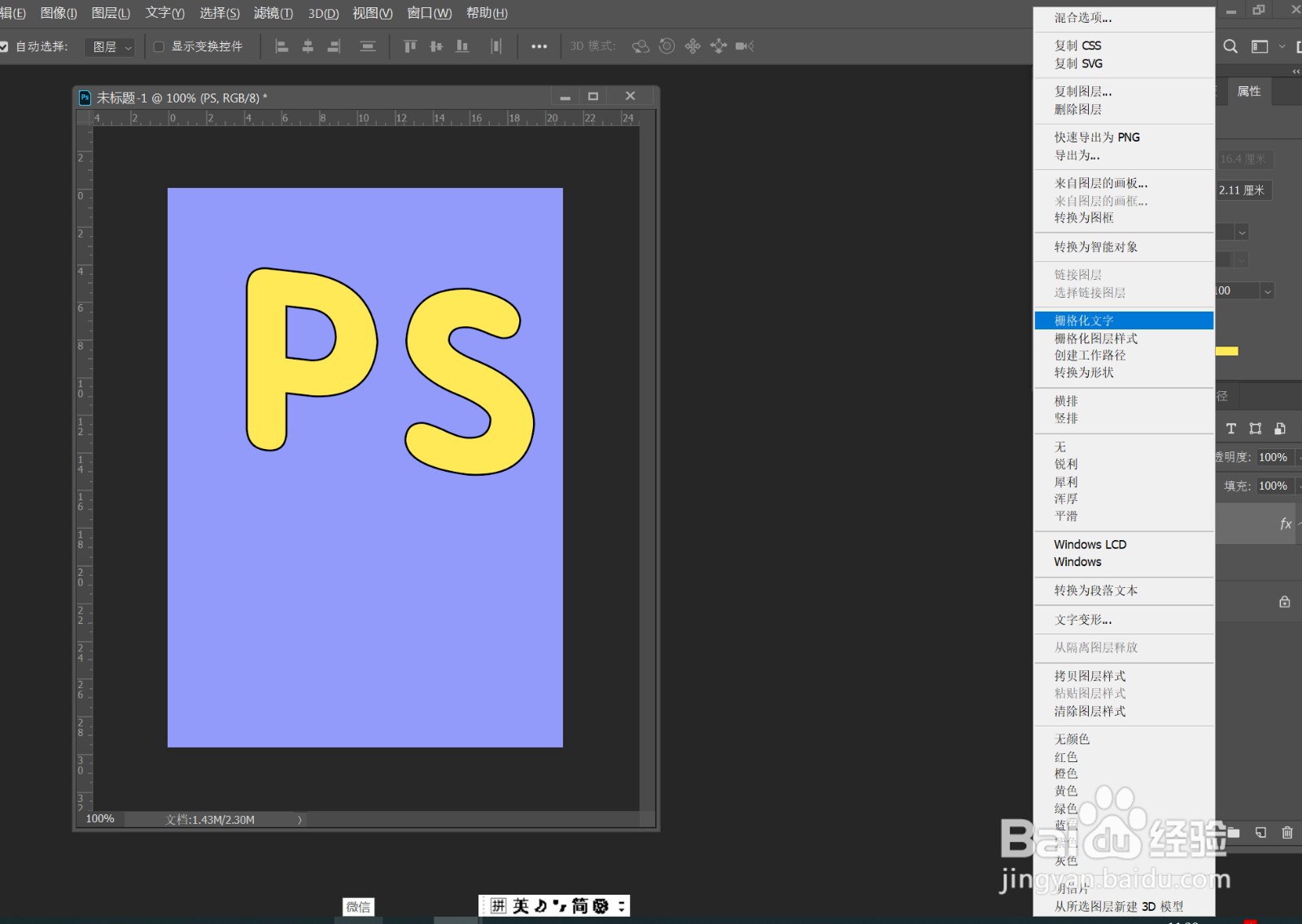Click the align horizontal centers icon
The image size is (1302, 924).
[x=308, y=46]
